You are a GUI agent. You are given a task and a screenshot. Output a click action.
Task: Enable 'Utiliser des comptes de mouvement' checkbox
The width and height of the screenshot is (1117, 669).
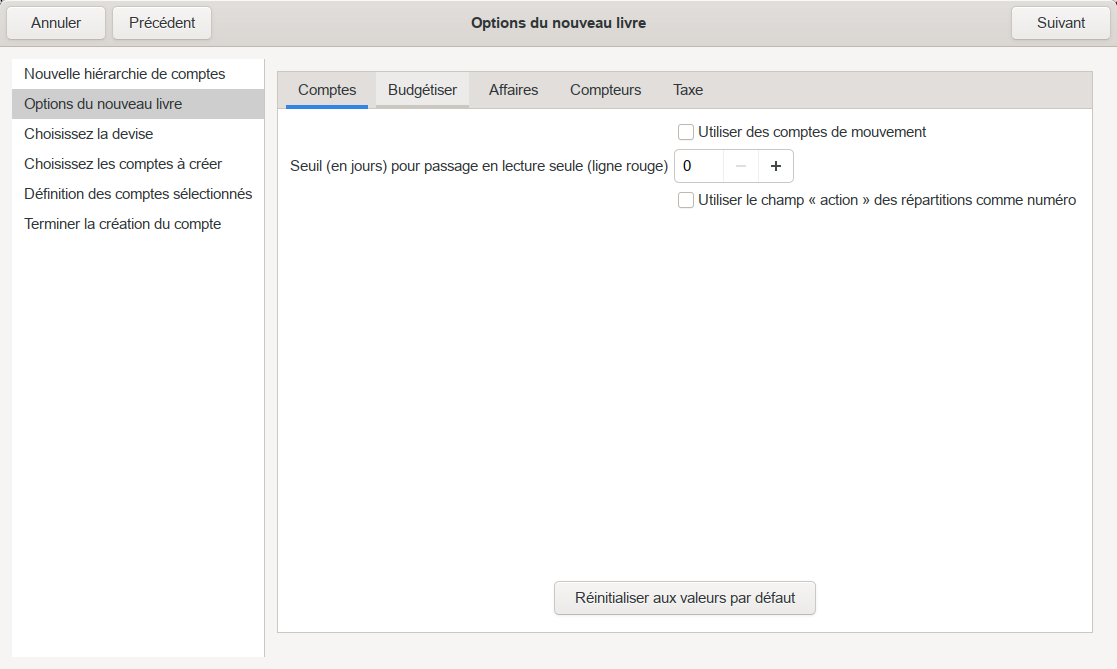click(686, 132)
